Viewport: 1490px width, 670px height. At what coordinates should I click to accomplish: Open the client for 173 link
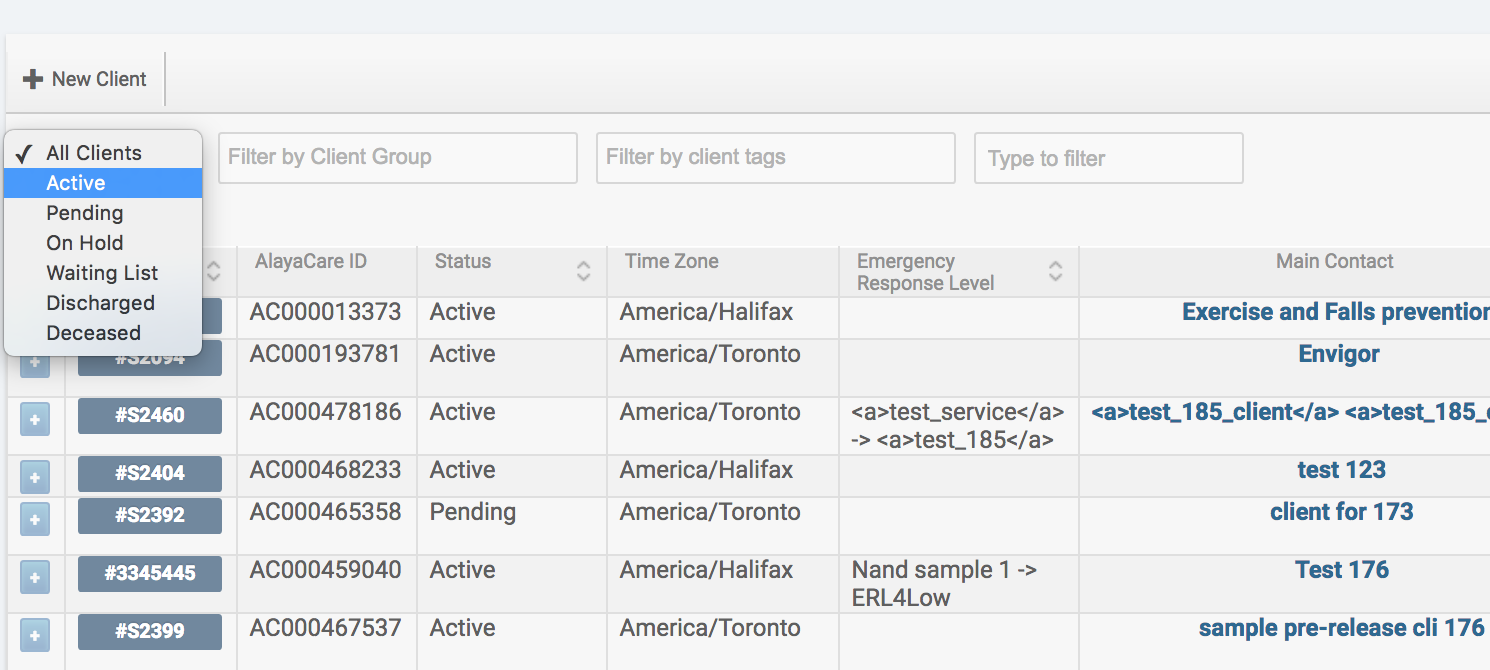[1341, 512]
